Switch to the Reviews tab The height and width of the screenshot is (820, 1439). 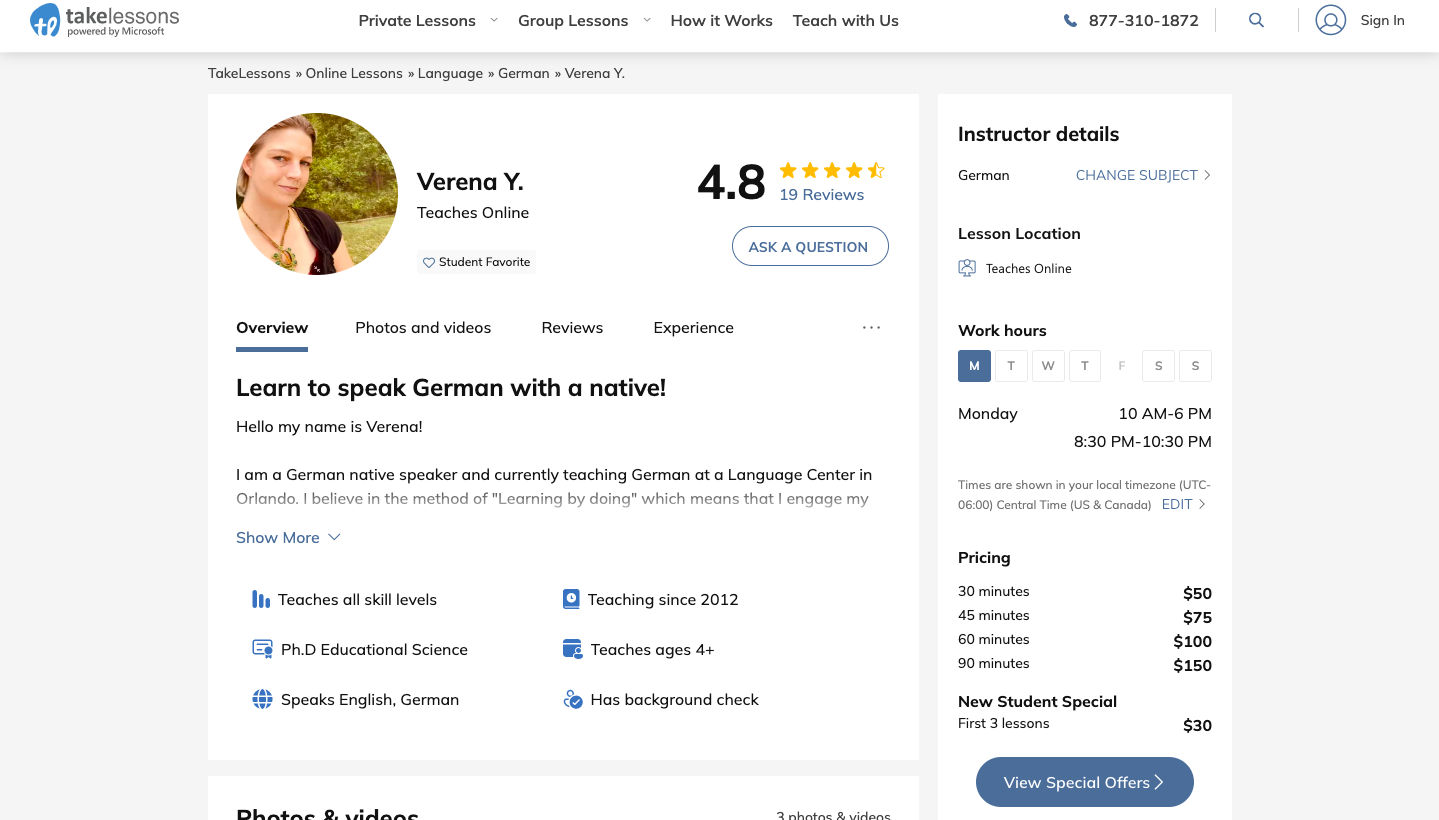(x=572, y=328)
